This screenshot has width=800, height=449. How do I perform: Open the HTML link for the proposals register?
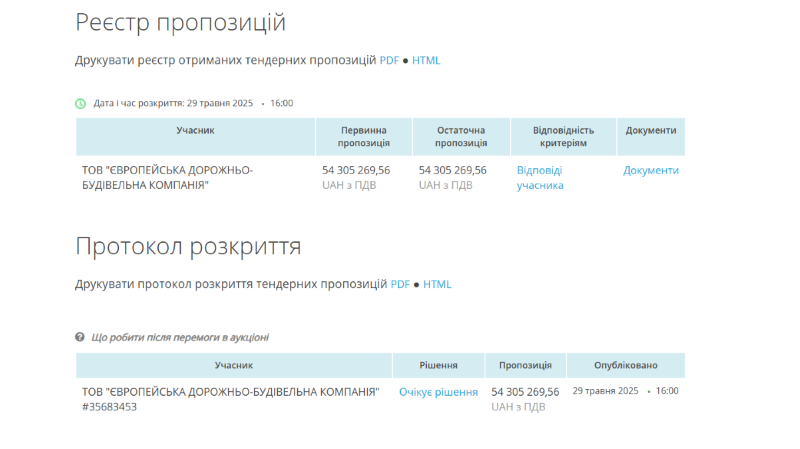click(x=426, y=60)
